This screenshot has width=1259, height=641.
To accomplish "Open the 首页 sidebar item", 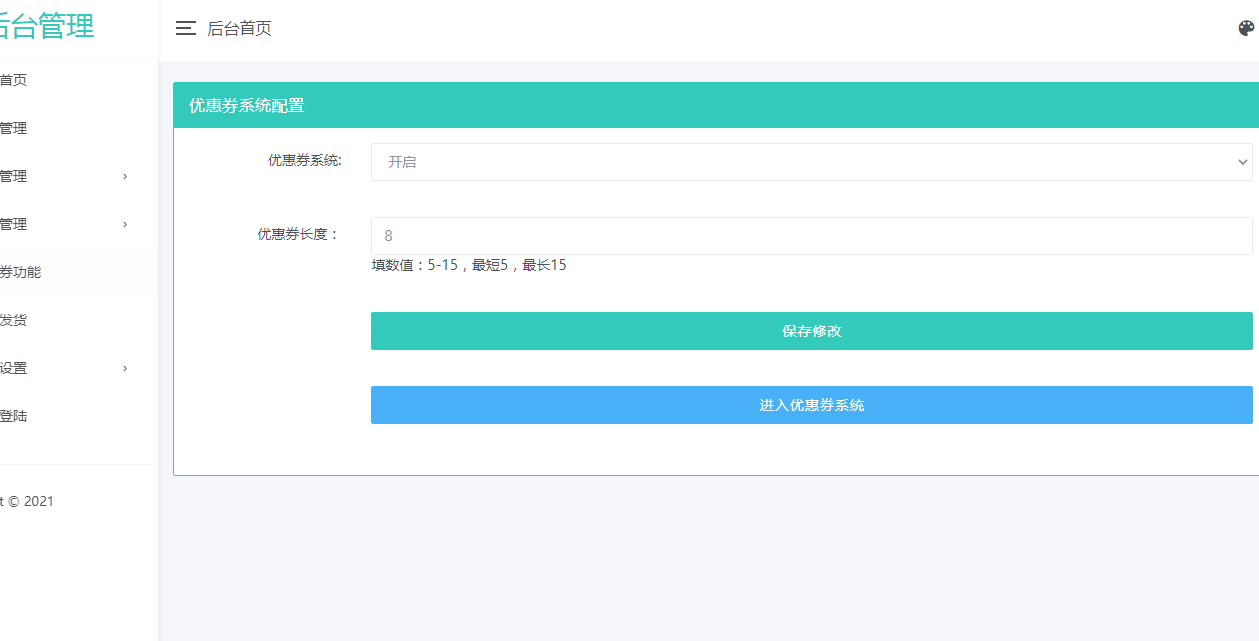I will click(14, 80).
